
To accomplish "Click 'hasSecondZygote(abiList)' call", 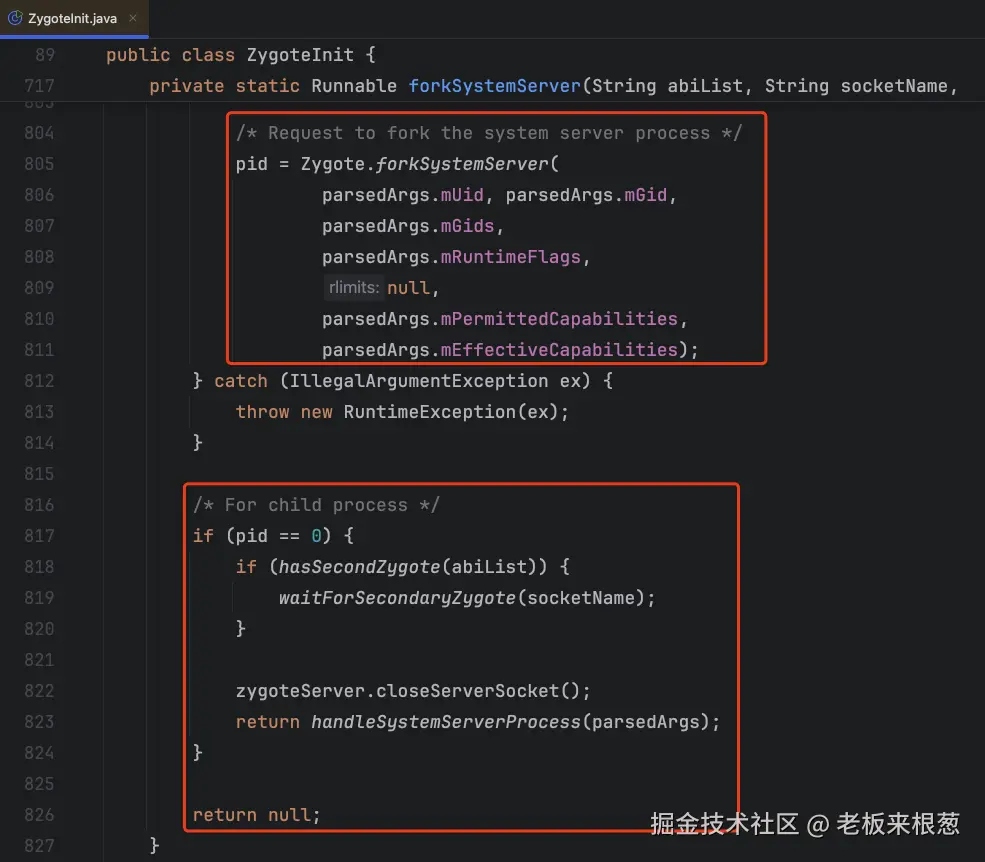I will (x=413, y=567).
